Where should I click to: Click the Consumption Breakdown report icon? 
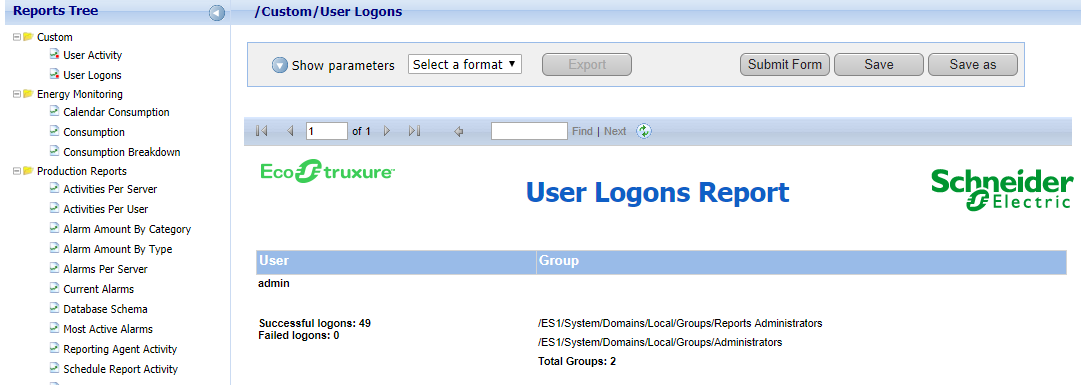[x=54, y=151]
